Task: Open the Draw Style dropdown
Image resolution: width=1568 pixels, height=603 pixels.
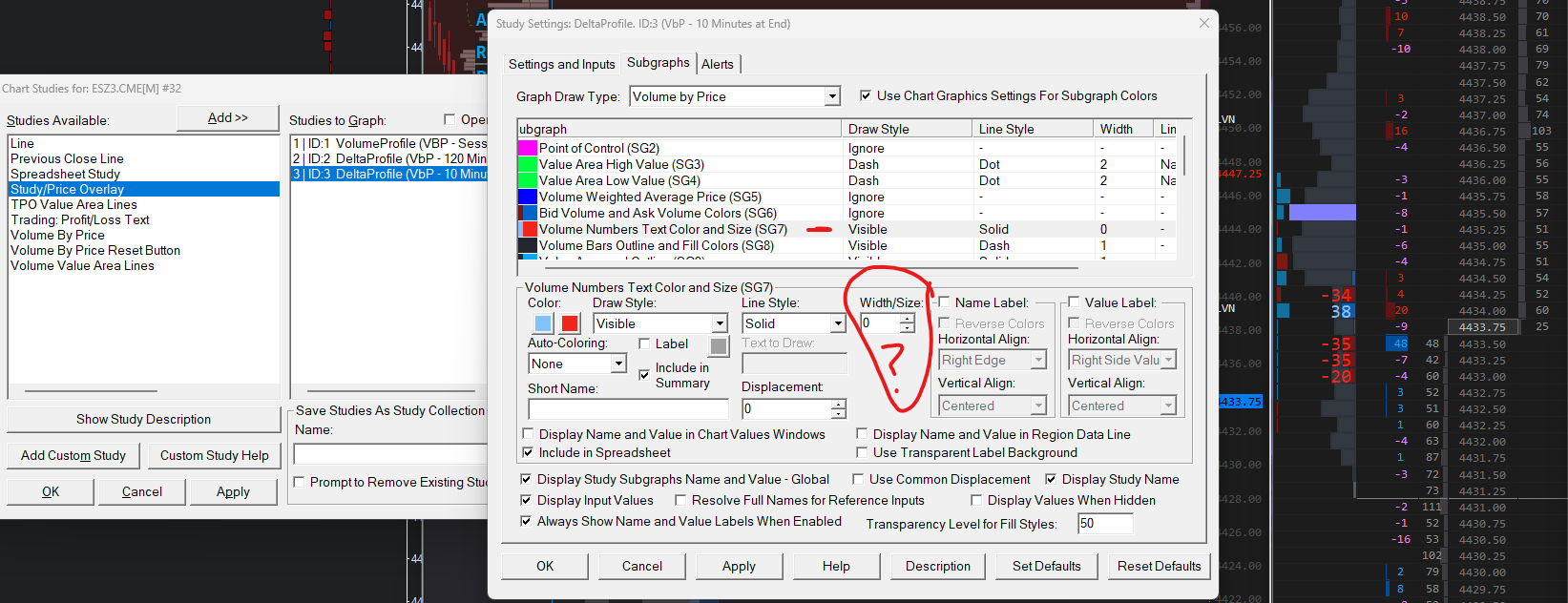Action: (x=721, y=323)
